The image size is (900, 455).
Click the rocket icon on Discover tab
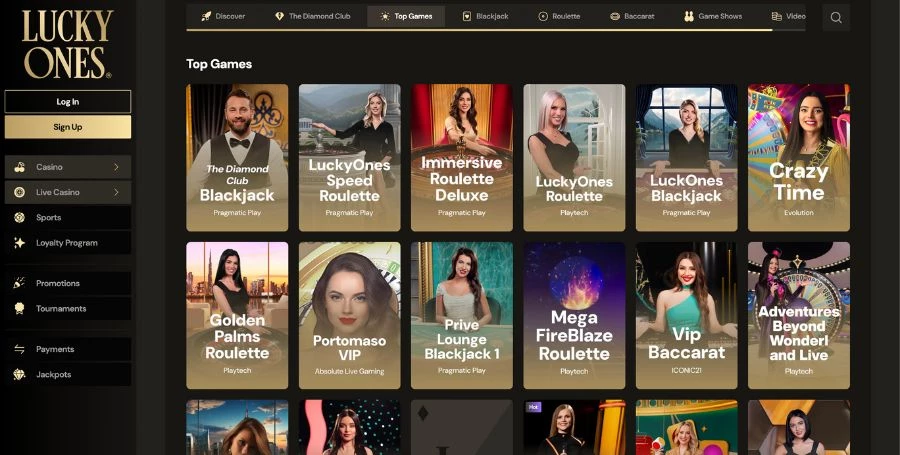207,16
